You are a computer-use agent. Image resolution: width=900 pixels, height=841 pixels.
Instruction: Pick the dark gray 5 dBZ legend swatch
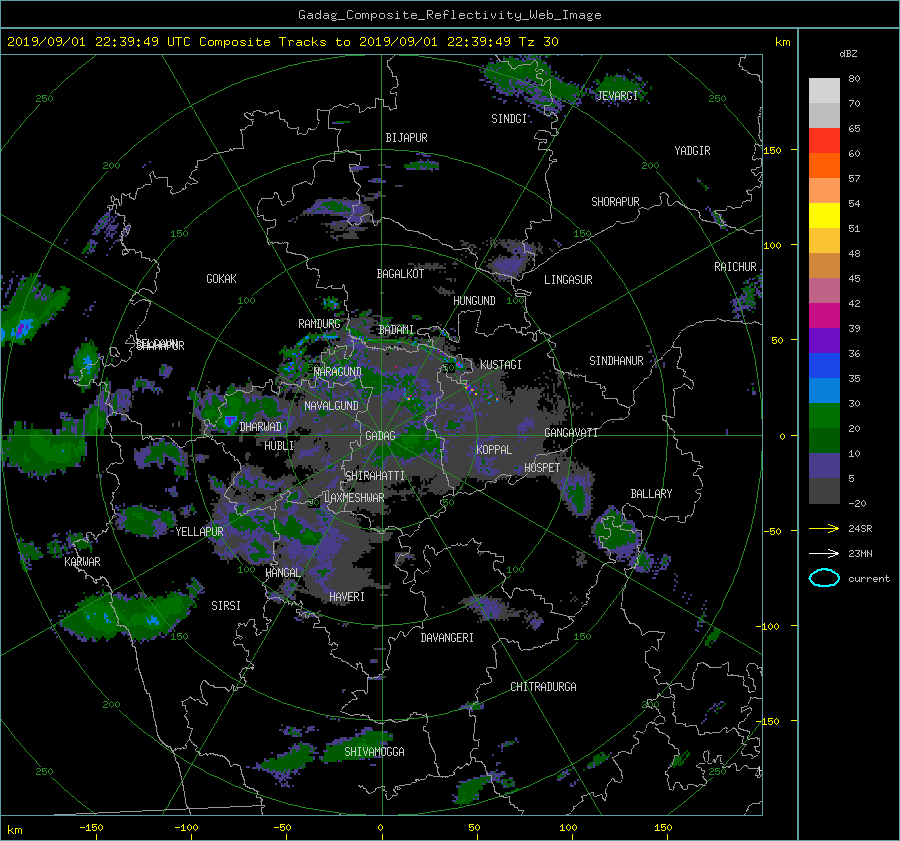tap(824, 490)
